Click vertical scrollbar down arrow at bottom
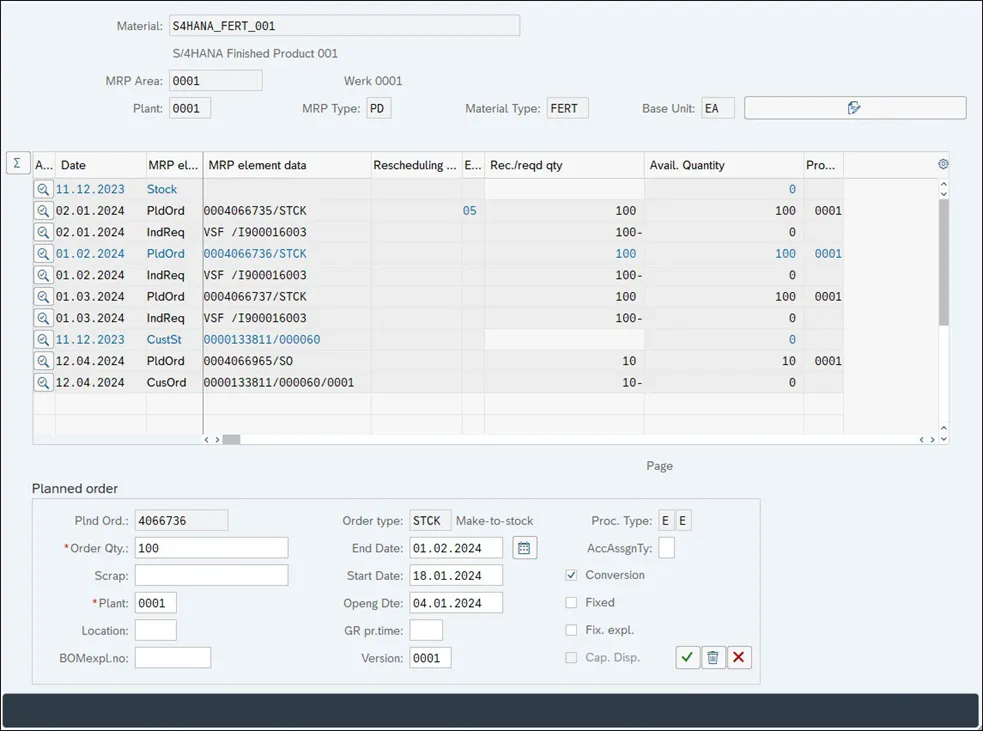The width and height of the screenshot is (983, 731). point(944,439)
